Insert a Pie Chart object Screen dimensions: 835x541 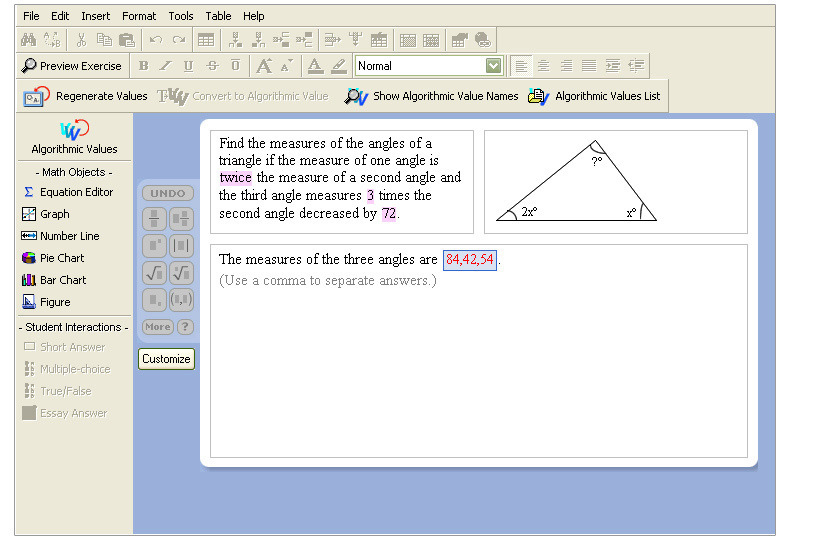tap(53, 258)
